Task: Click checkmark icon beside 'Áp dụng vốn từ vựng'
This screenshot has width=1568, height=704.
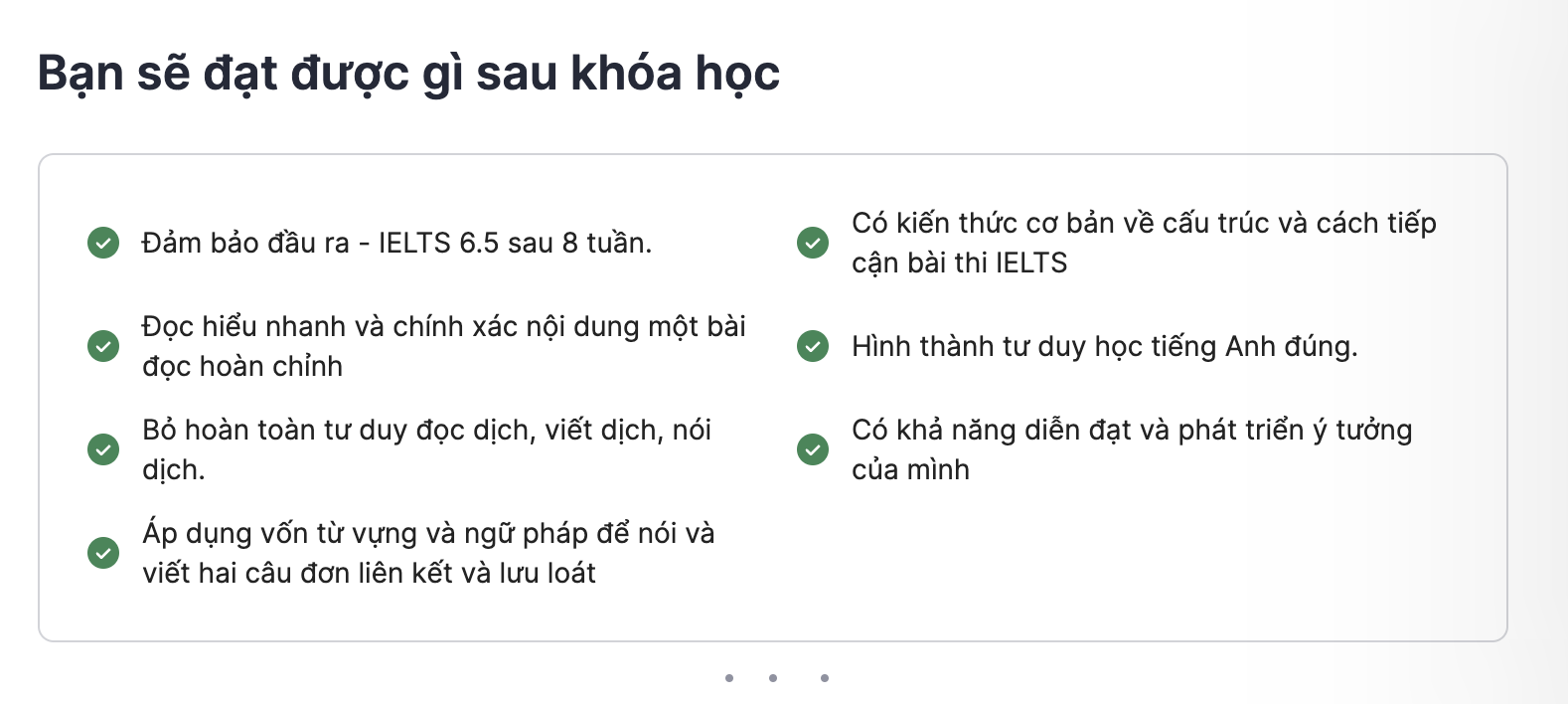Action: click(103, 553)
